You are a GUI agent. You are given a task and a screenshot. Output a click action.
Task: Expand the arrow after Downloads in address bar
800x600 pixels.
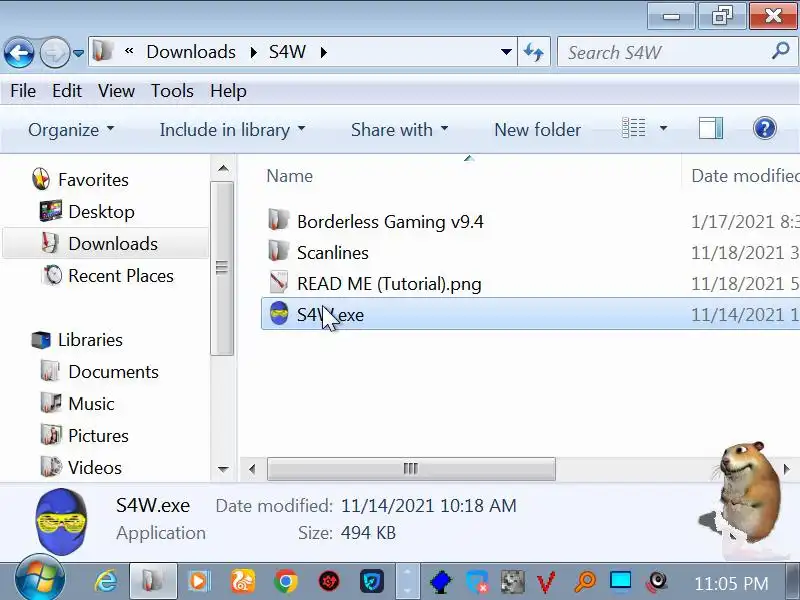253,53
